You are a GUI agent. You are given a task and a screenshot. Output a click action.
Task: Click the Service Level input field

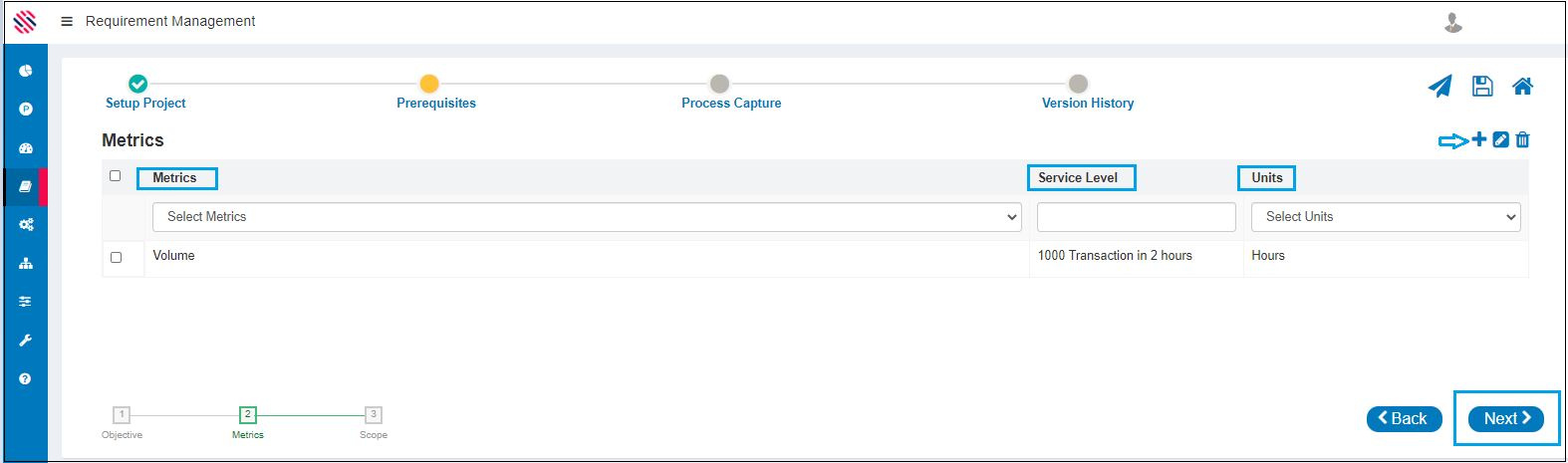click(x=1136, y=217)
